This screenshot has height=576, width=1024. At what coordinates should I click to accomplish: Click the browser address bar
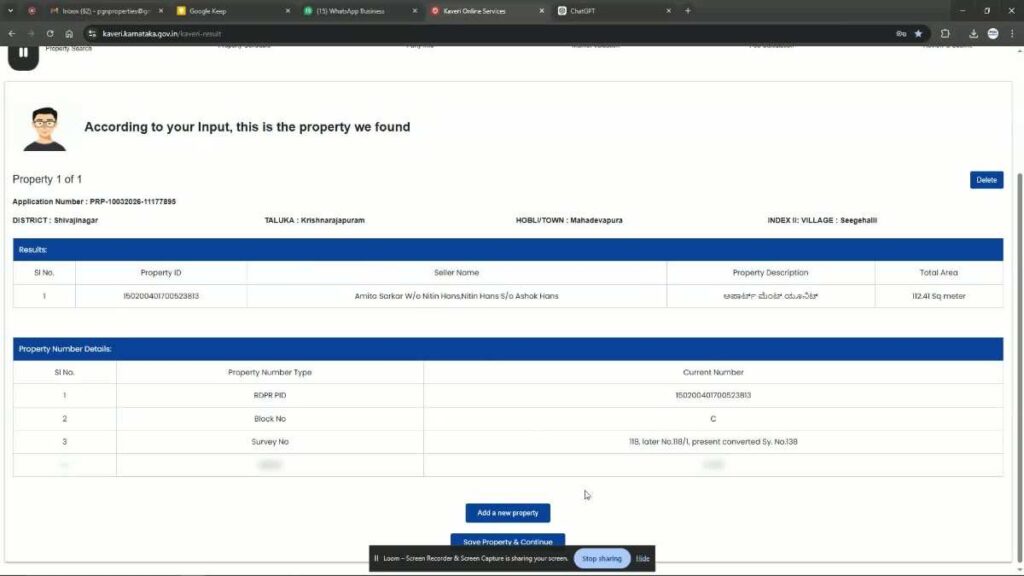click(200, 32)
